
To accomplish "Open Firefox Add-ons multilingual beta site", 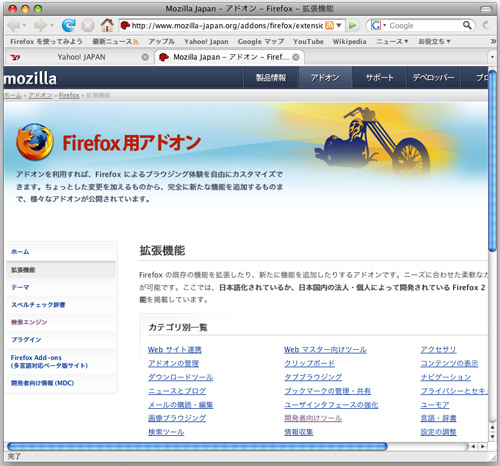I will click(x=49, y=361).
